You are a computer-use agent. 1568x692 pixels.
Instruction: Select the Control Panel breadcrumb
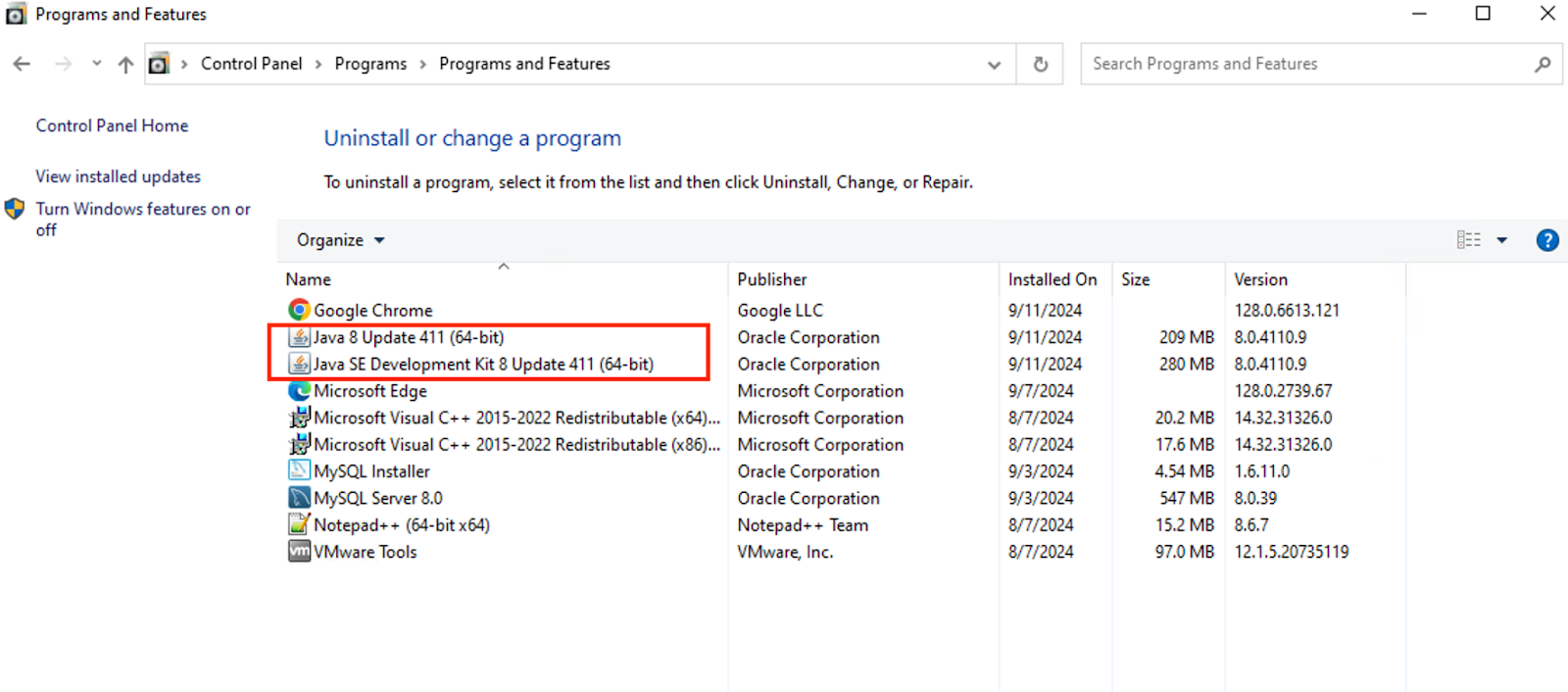(252, 64)
